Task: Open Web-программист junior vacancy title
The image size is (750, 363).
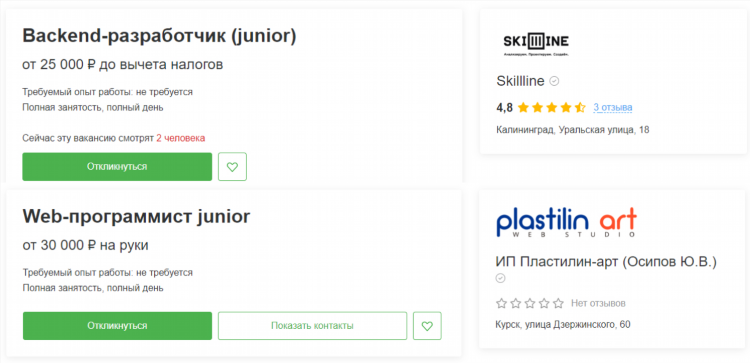Action: [136, 217]
